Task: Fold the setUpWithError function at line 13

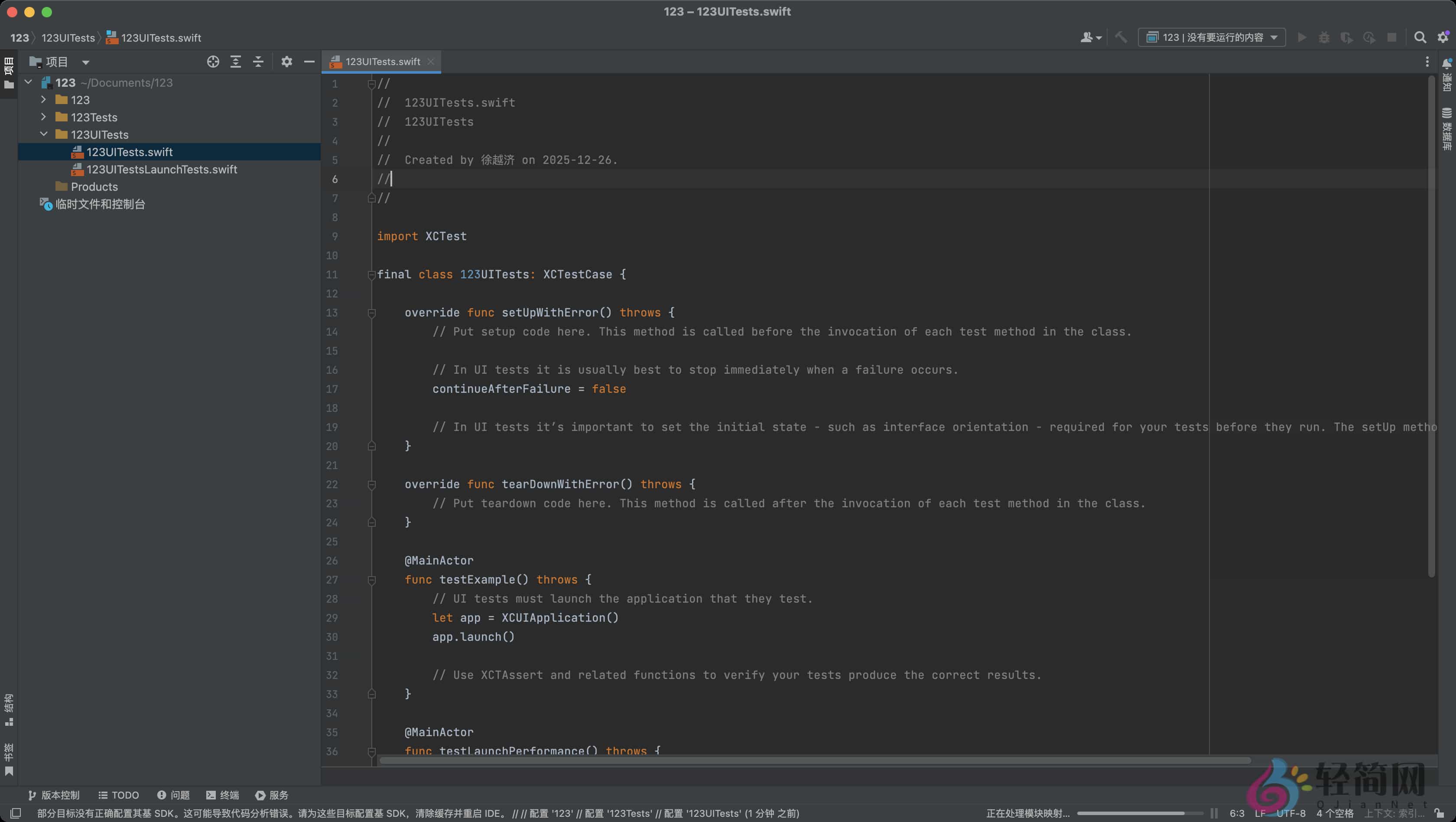Action: [x=372, y=313]
